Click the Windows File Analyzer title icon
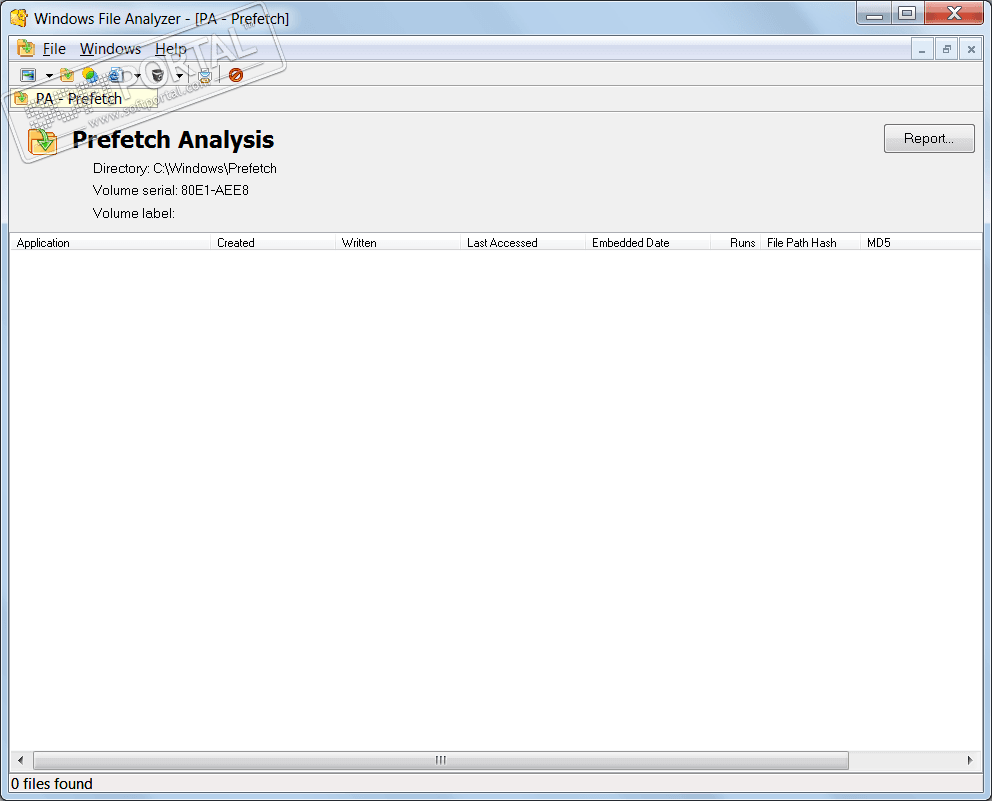 pos(19,18)
